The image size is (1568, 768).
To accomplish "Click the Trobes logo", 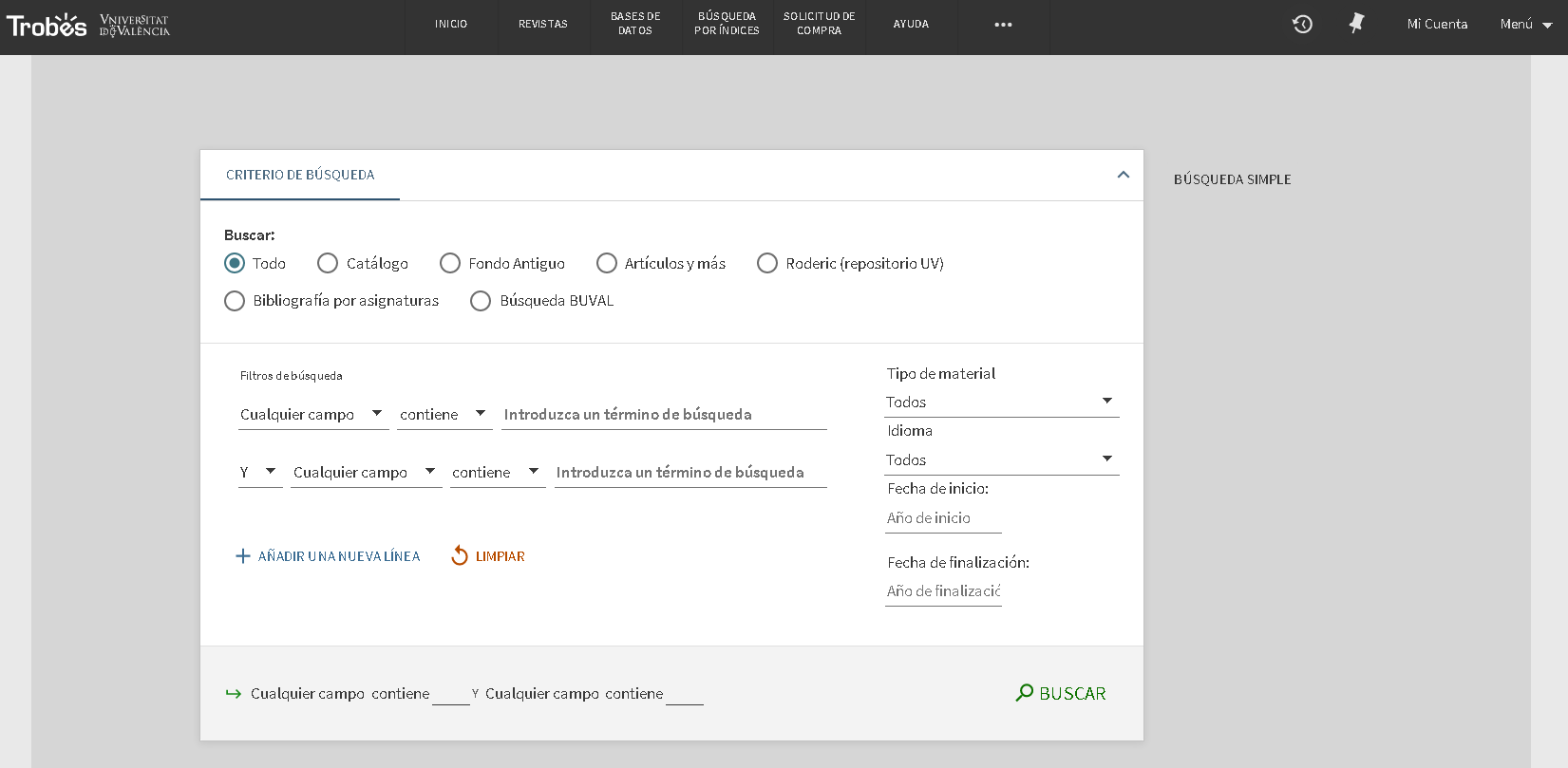I will [x=47, y=25].
